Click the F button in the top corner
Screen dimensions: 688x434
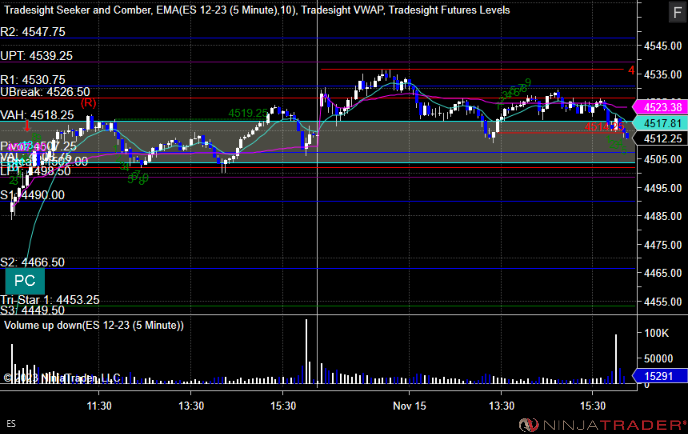pos(677,12)
